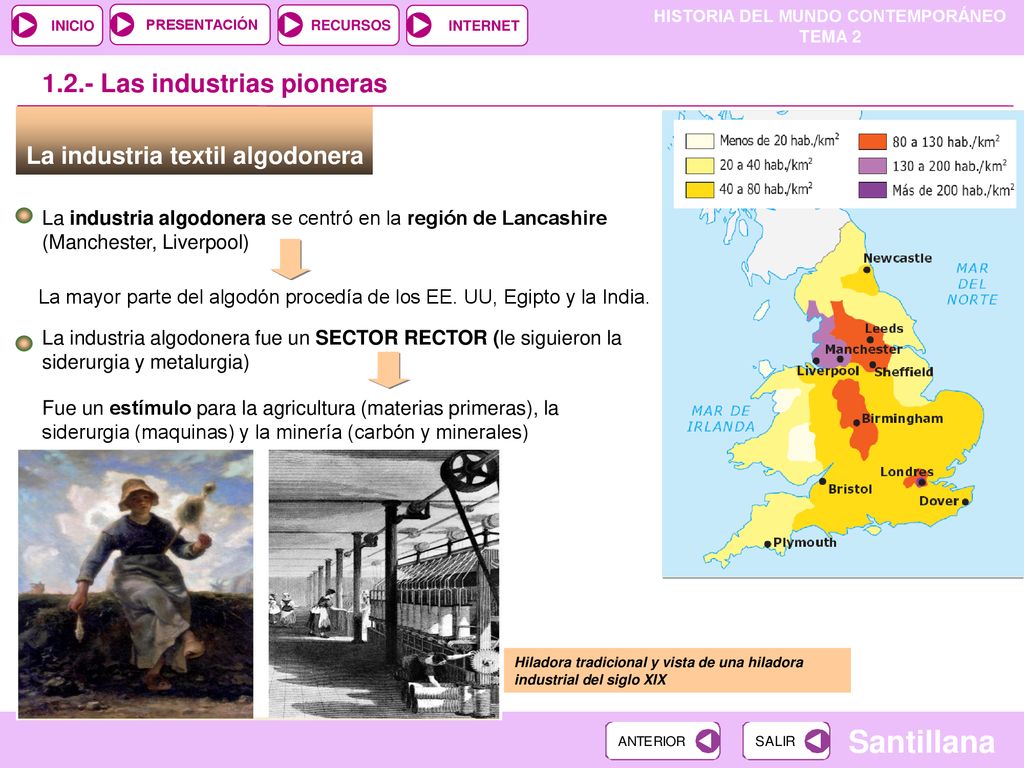1024x768 pixels.
Task: Click the Leeds label on the map
Action: click(x=884, y=328)
